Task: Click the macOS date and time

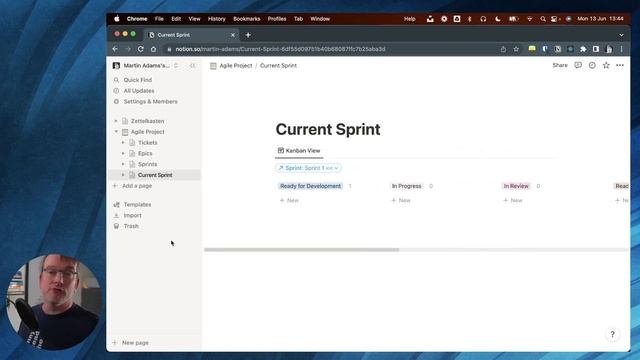Action: (600, 19)
